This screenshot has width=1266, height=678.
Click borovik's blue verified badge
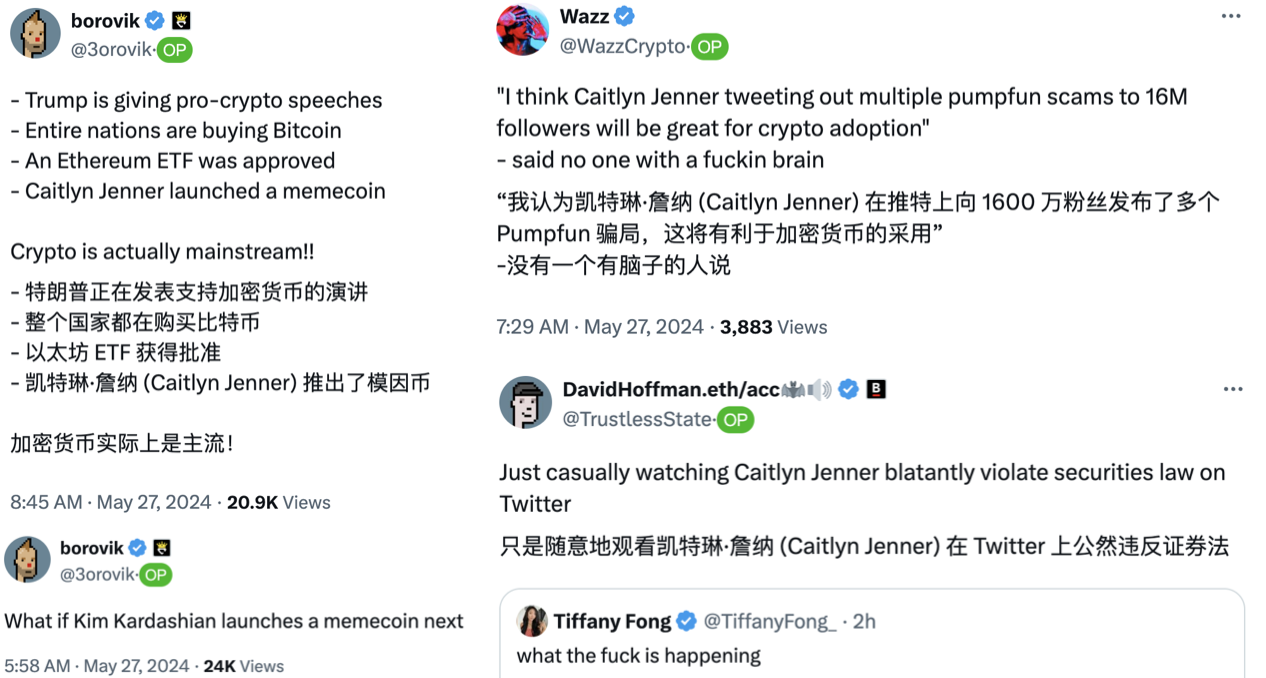pos(153,20)
